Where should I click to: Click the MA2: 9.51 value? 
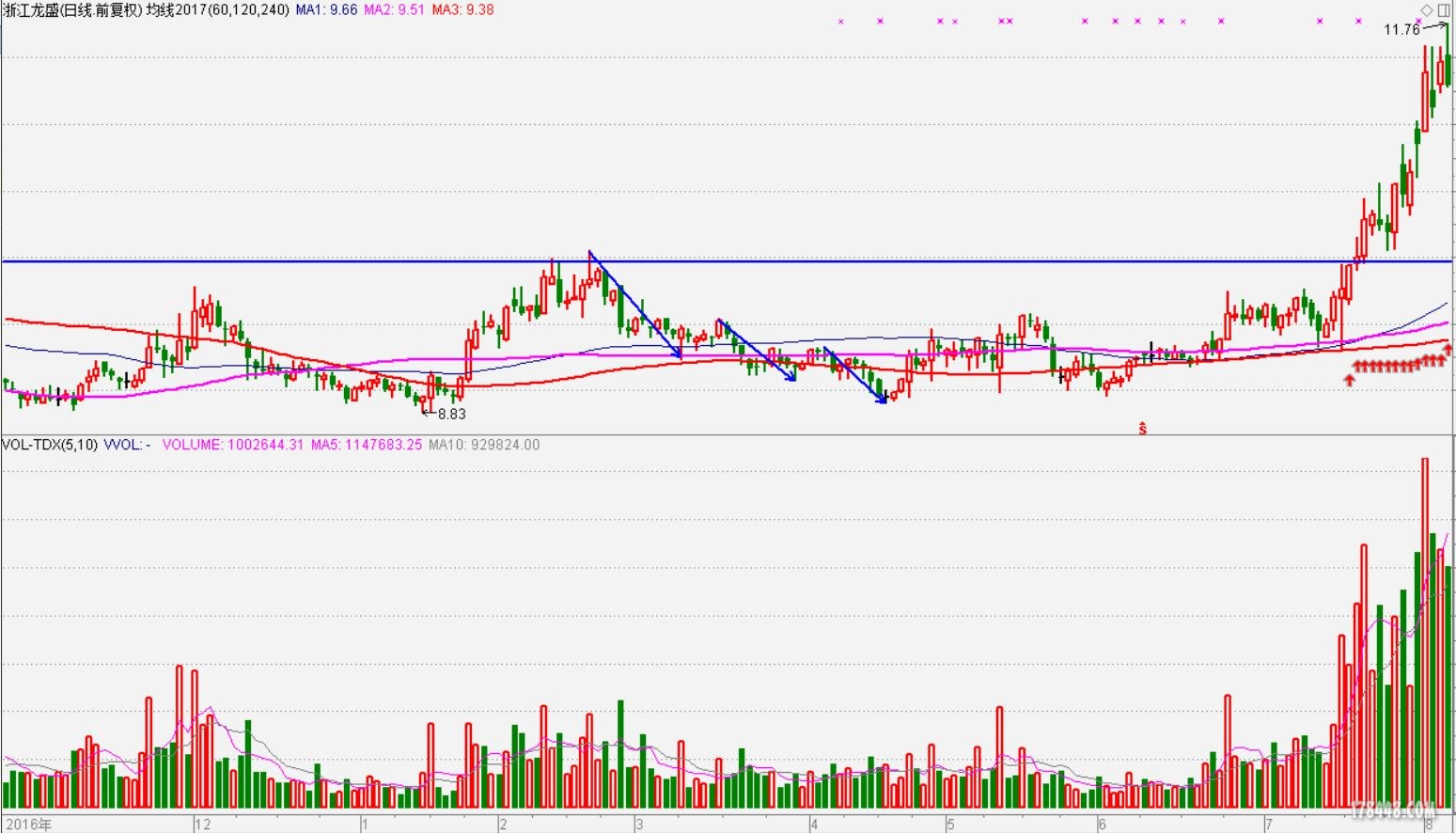pos(394,9)
